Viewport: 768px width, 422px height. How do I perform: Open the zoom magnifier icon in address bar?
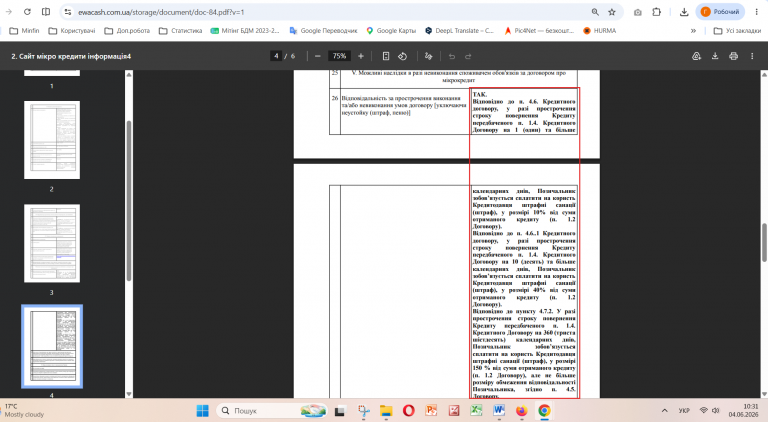point(595,12)
